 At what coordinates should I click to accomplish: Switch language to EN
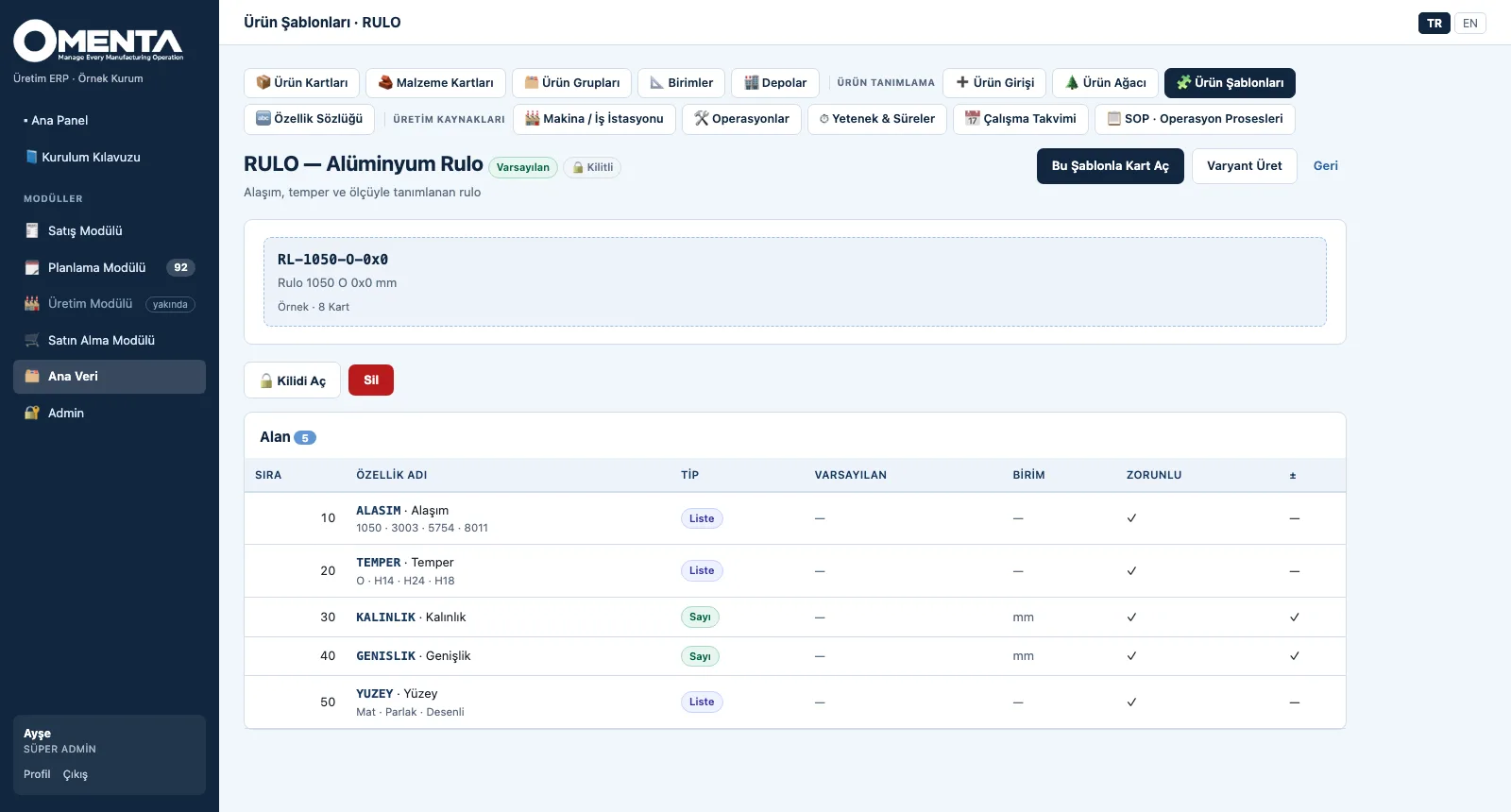click(1470, 24)
